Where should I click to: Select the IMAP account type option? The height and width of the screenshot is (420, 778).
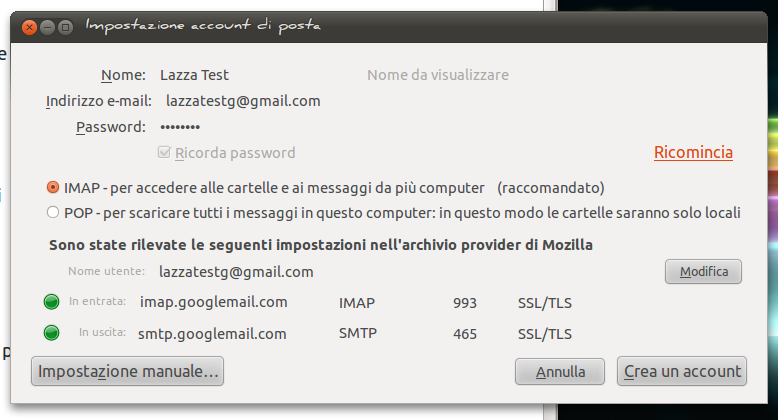[53, 187]
